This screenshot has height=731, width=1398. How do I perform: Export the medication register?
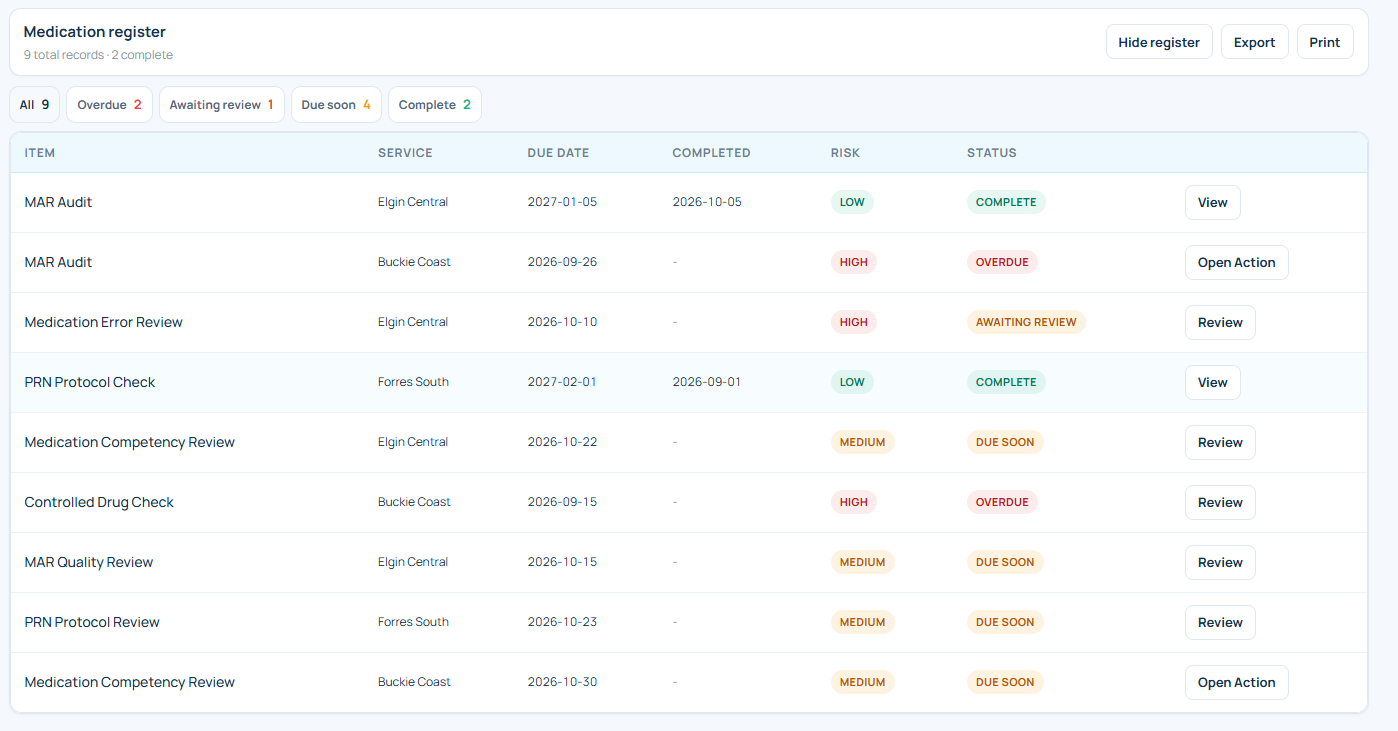pos(1254,42)
